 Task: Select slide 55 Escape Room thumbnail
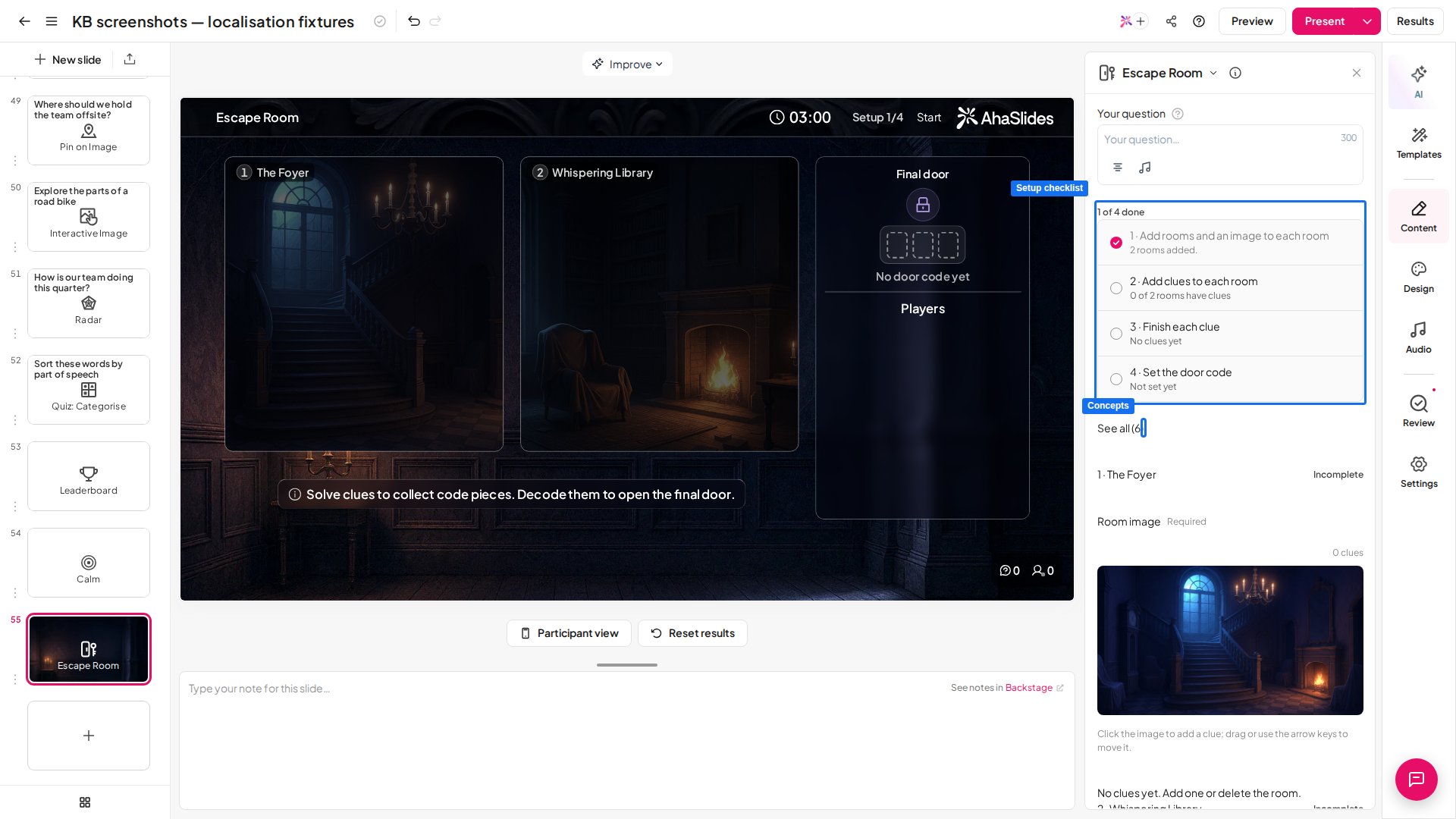89,649
